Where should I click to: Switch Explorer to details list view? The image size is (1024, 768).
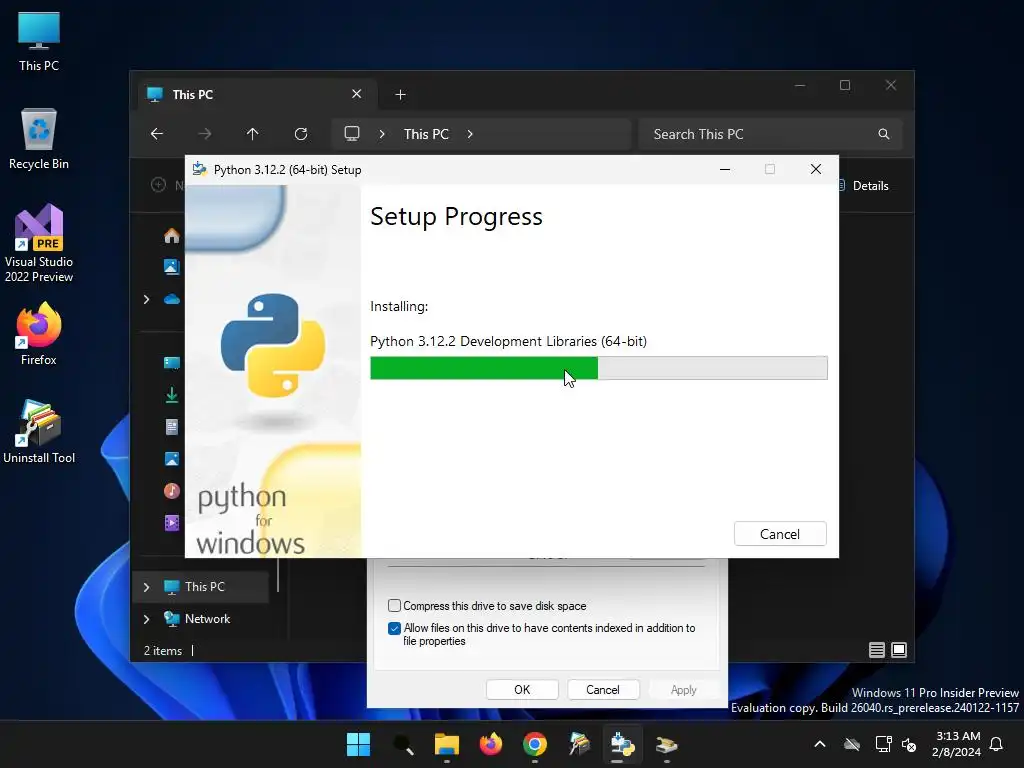877,650
